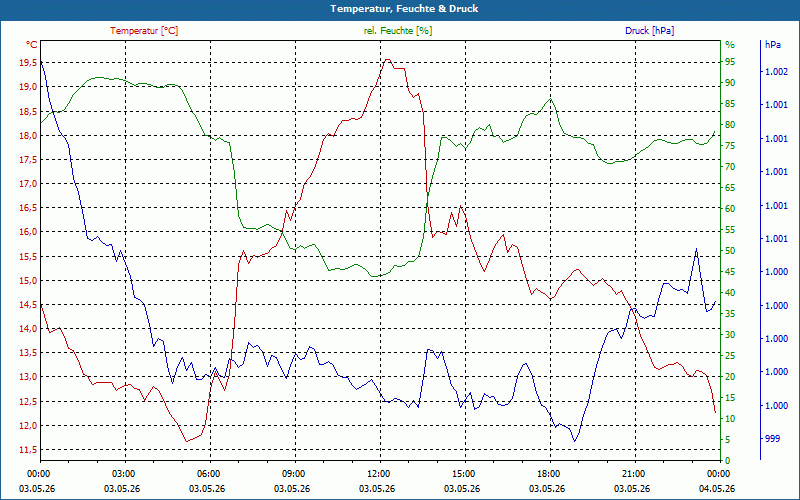Click temperature axis value 17,0
Viewport: 800px width, 500px height.
click(x=28, y=184)
